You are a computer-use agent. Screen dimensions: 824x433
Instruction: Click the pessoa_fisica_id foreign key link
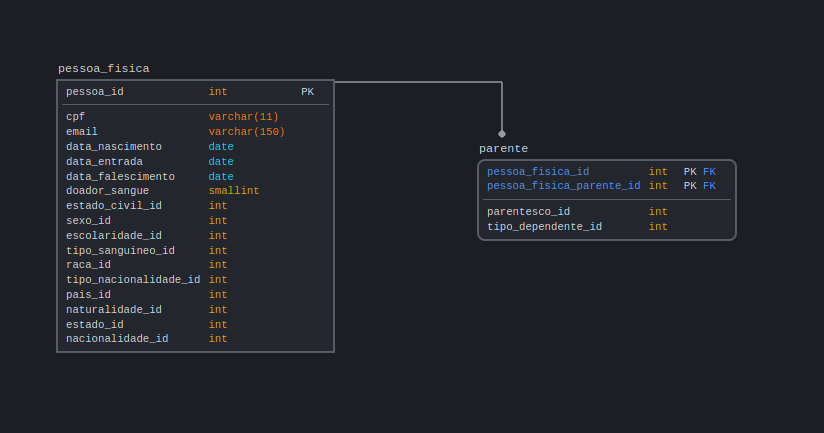(538, 172)
